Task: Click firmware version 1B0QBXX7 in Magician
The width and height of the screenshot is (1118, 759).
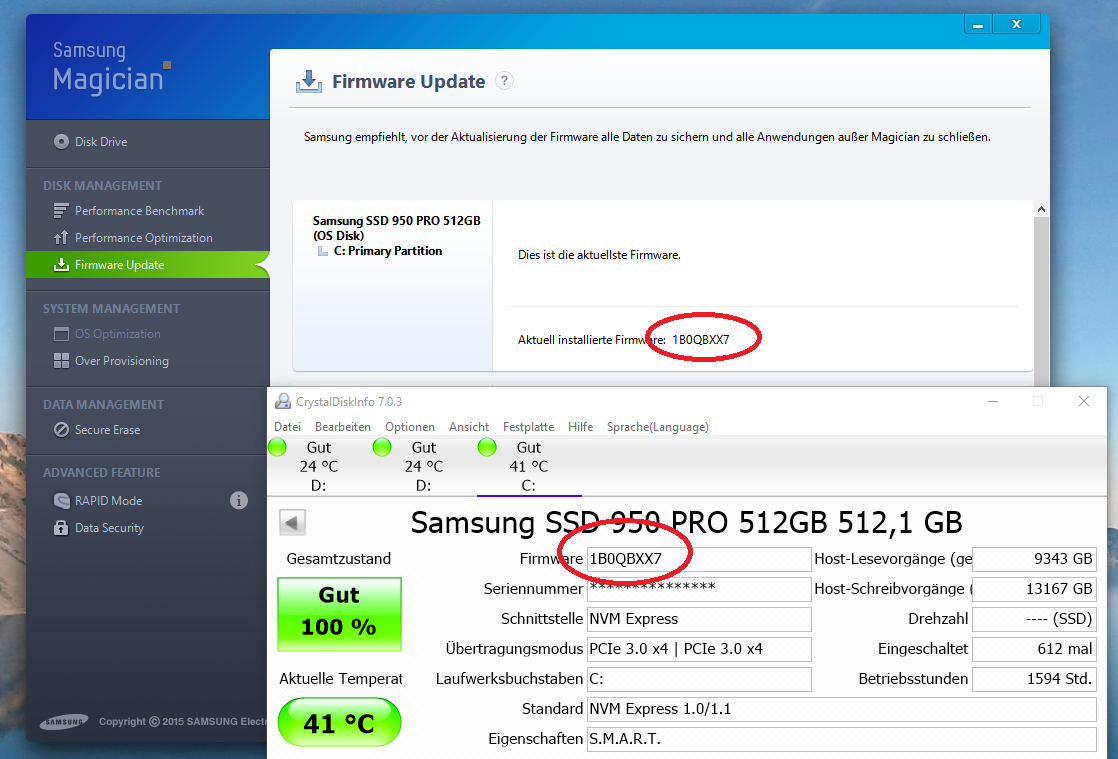Action: 701,340
